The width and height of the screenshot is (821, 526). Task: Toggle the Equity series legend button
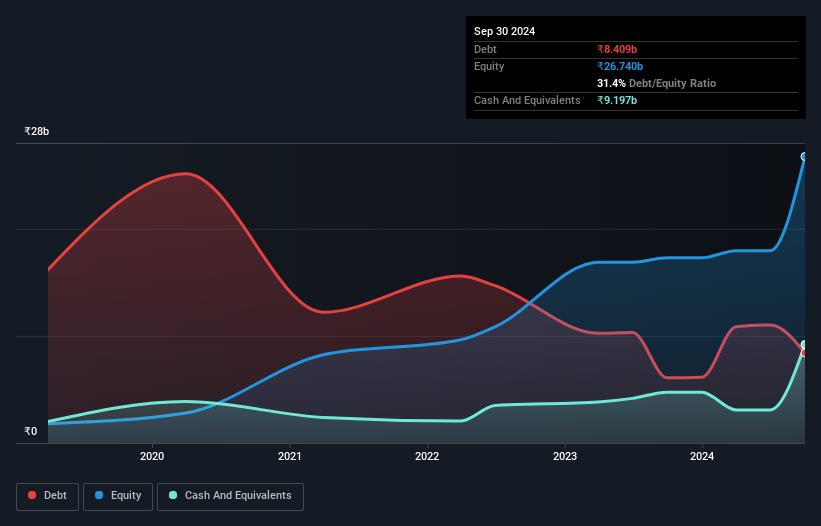coord(118,496)
